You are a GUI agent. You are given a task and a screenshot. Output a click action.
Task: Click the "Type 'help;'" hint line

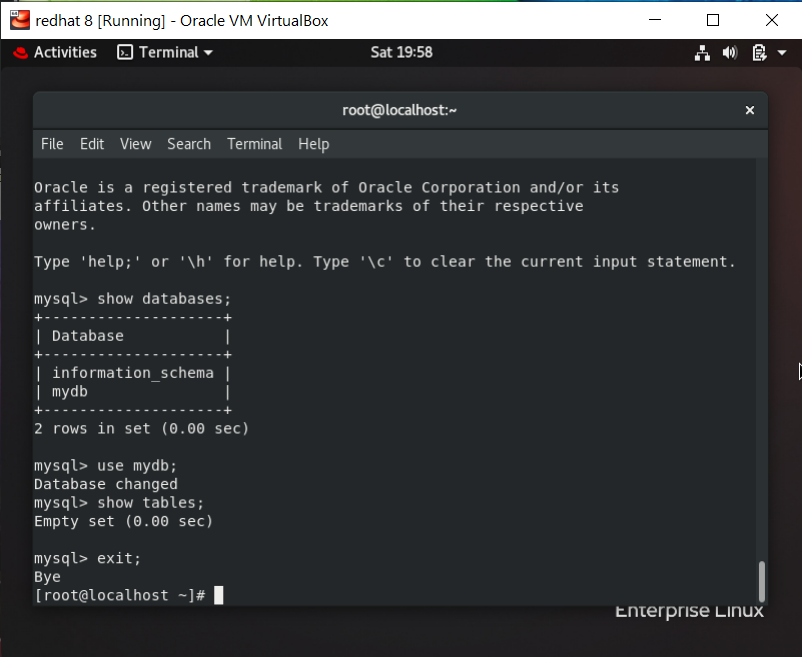click(x=385, y=262)
